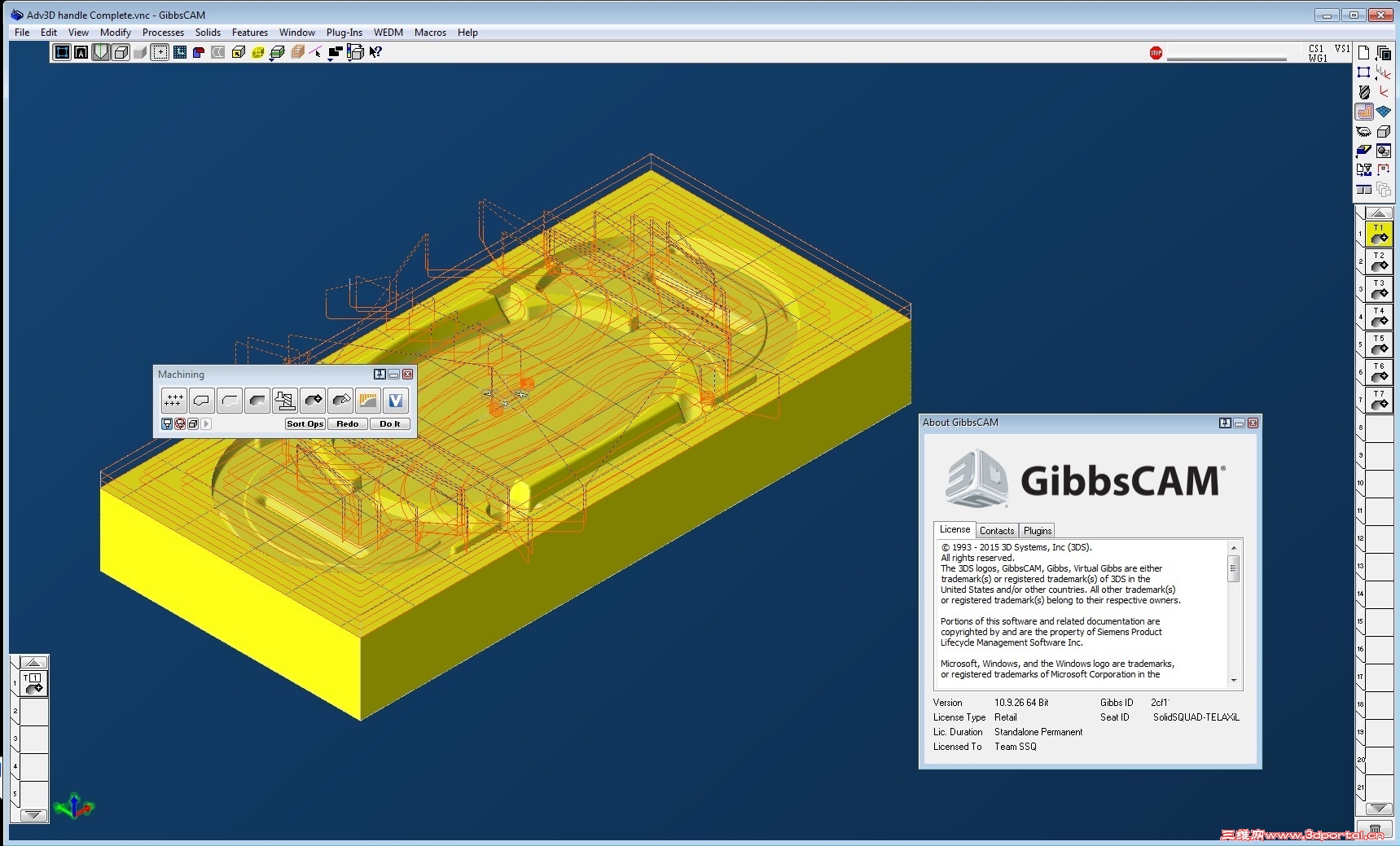The image size is (1400, 846).
Task: Open the Document Control new-page icon
Action: (1364, 53)
